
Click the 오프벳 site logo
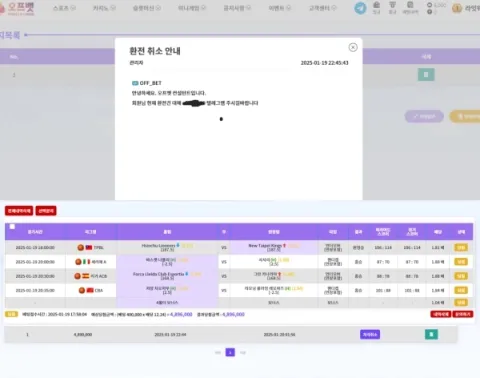[x=17, y=8]
